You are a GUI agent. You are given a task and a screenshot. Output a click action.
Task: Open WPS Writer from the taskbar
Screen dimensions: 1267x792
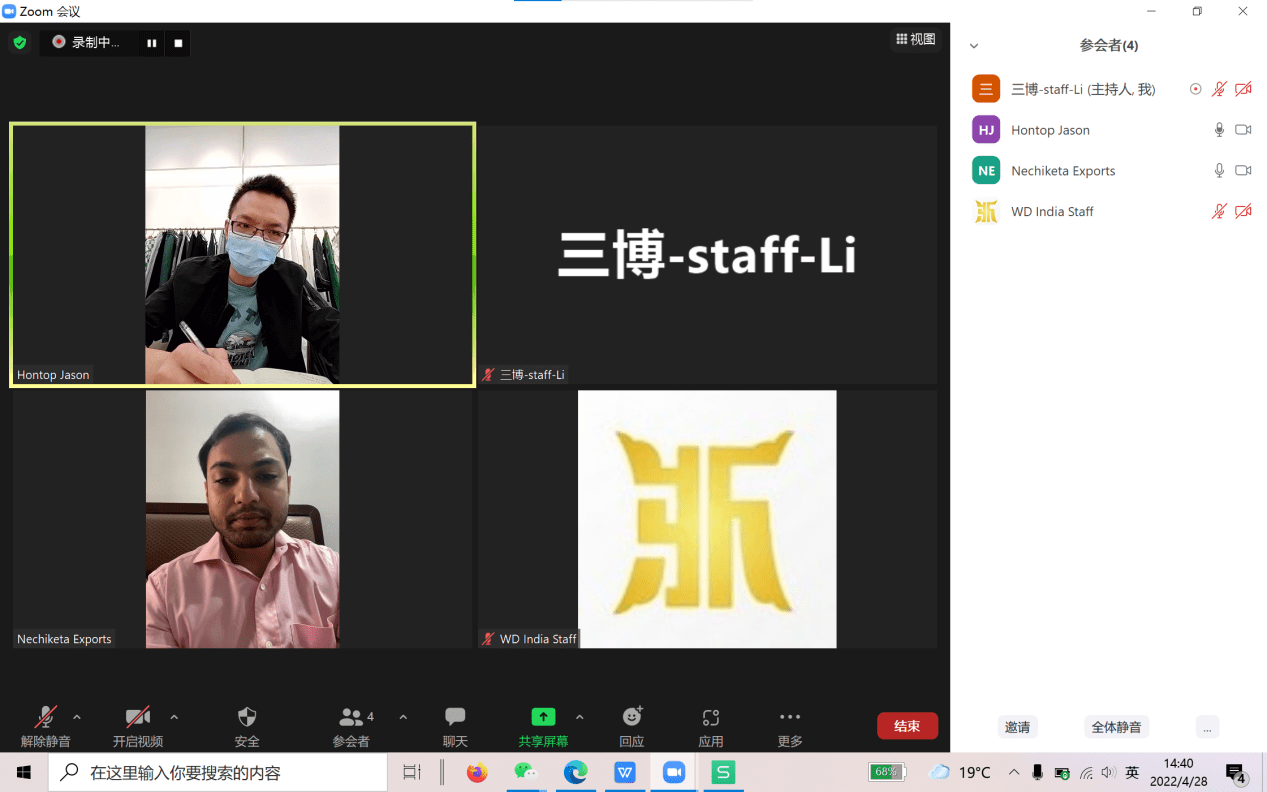[x=625, y=772]
